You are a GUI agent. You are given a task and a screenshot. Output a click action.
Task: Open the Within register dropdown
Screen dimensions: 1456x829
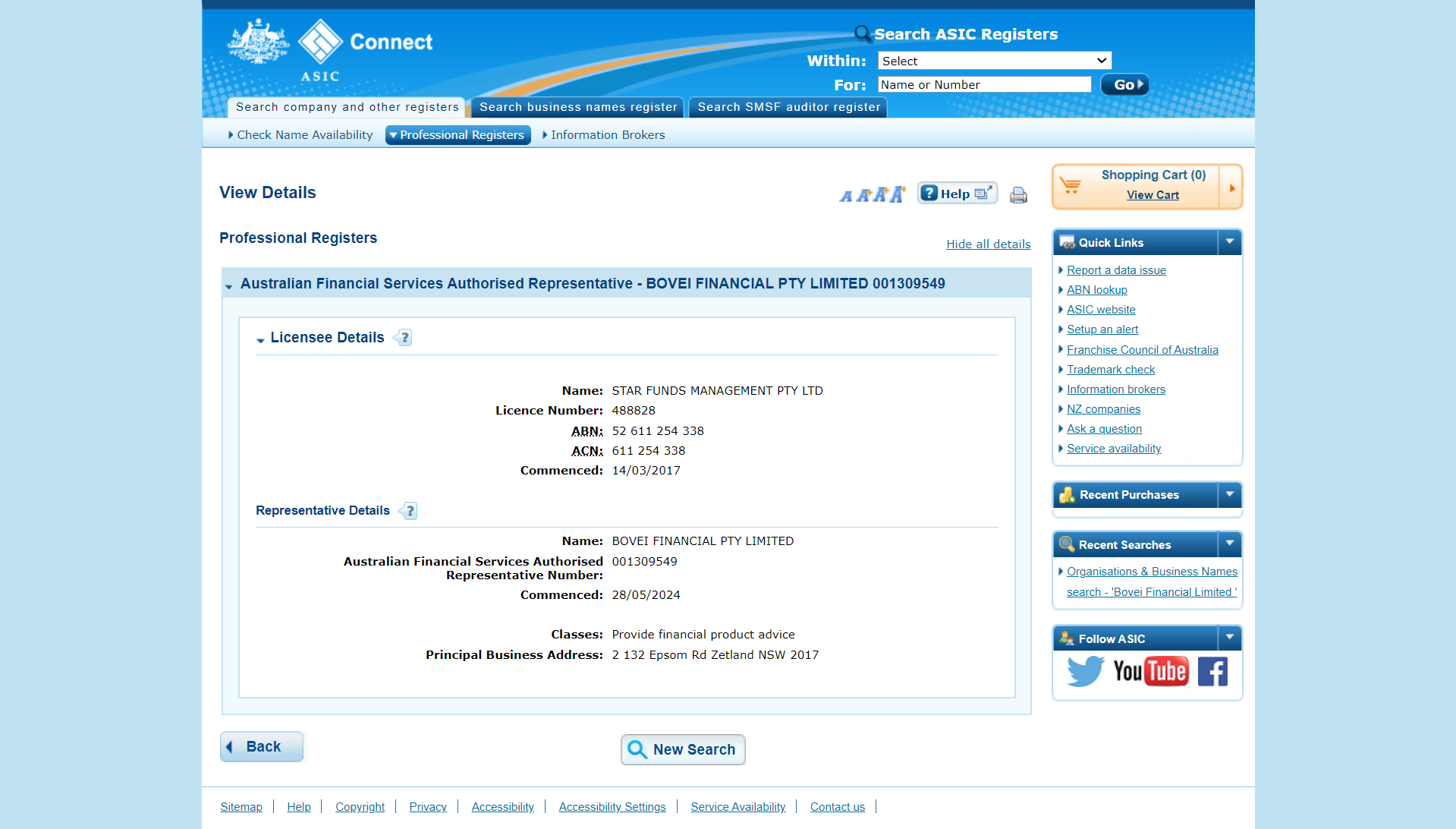pyautogui.click(x=995, y=61)
